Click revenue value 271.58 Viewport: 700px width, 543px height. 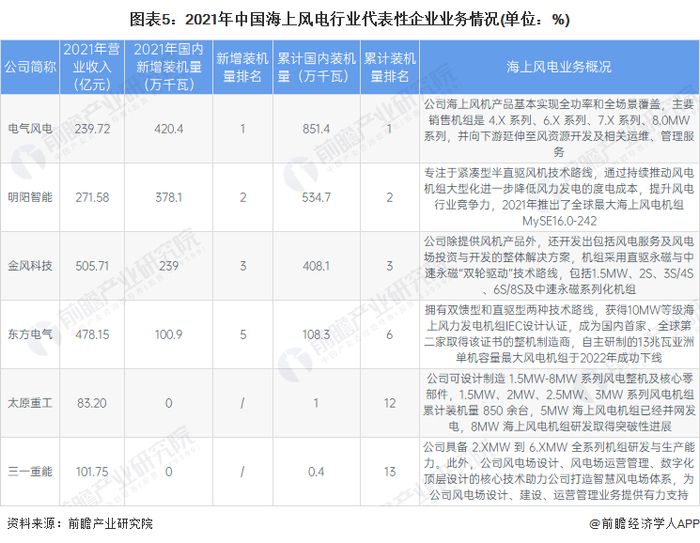point(92,197)
